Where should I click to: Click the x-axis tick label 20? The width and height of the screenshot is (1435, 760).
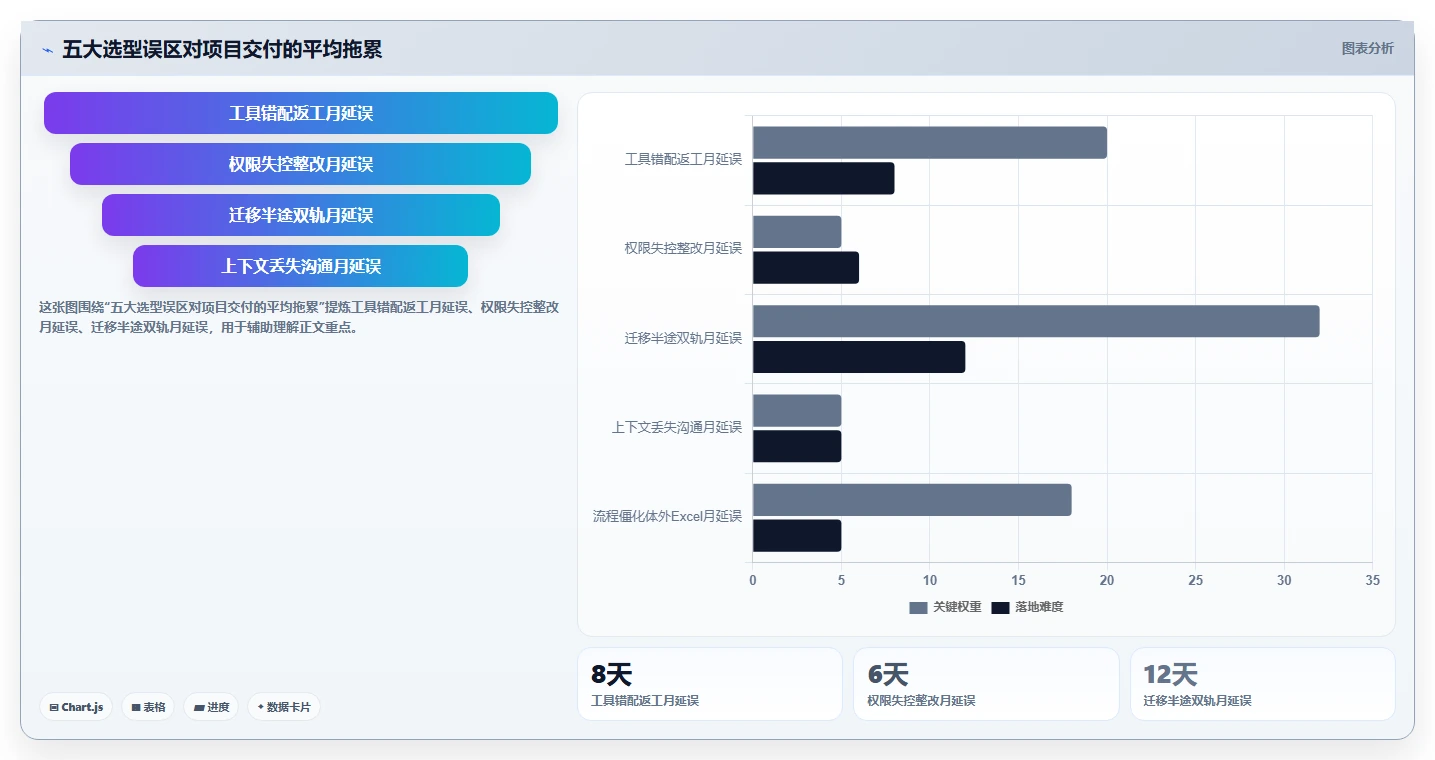(x=1107, y=581)
